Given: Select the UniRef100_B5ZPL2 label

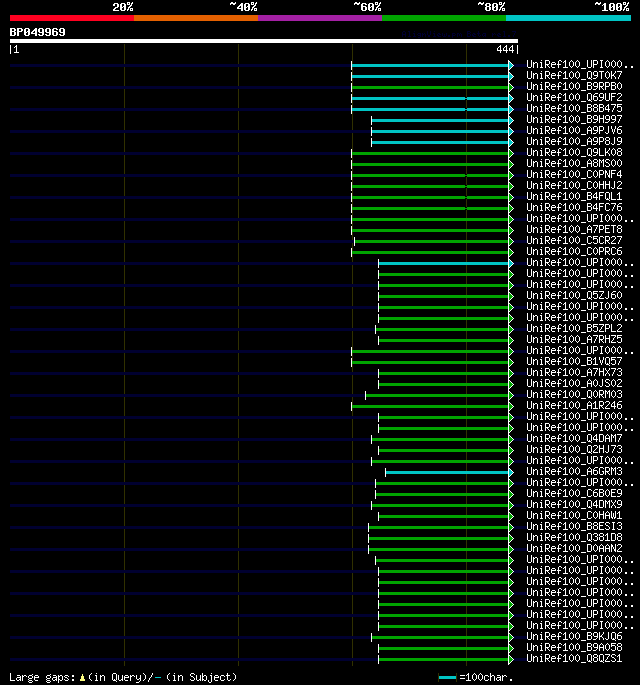Looking at the screenshot, I should 574,328.
